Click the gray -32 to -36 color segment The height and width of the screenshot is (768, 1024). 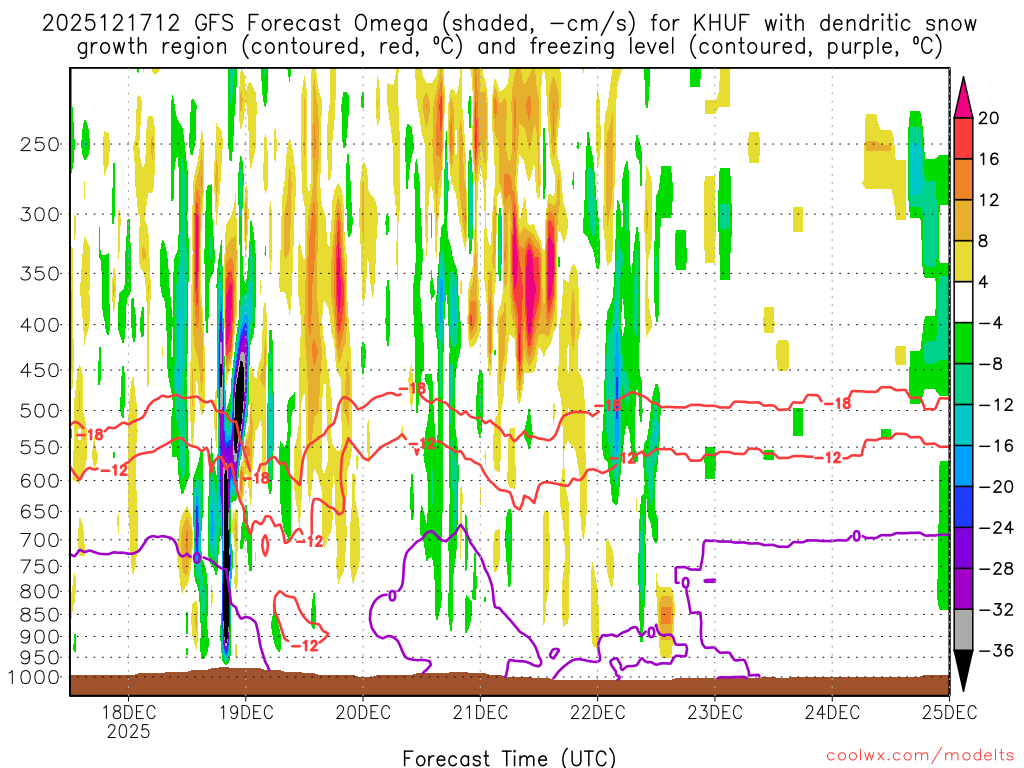coord(963,630)
